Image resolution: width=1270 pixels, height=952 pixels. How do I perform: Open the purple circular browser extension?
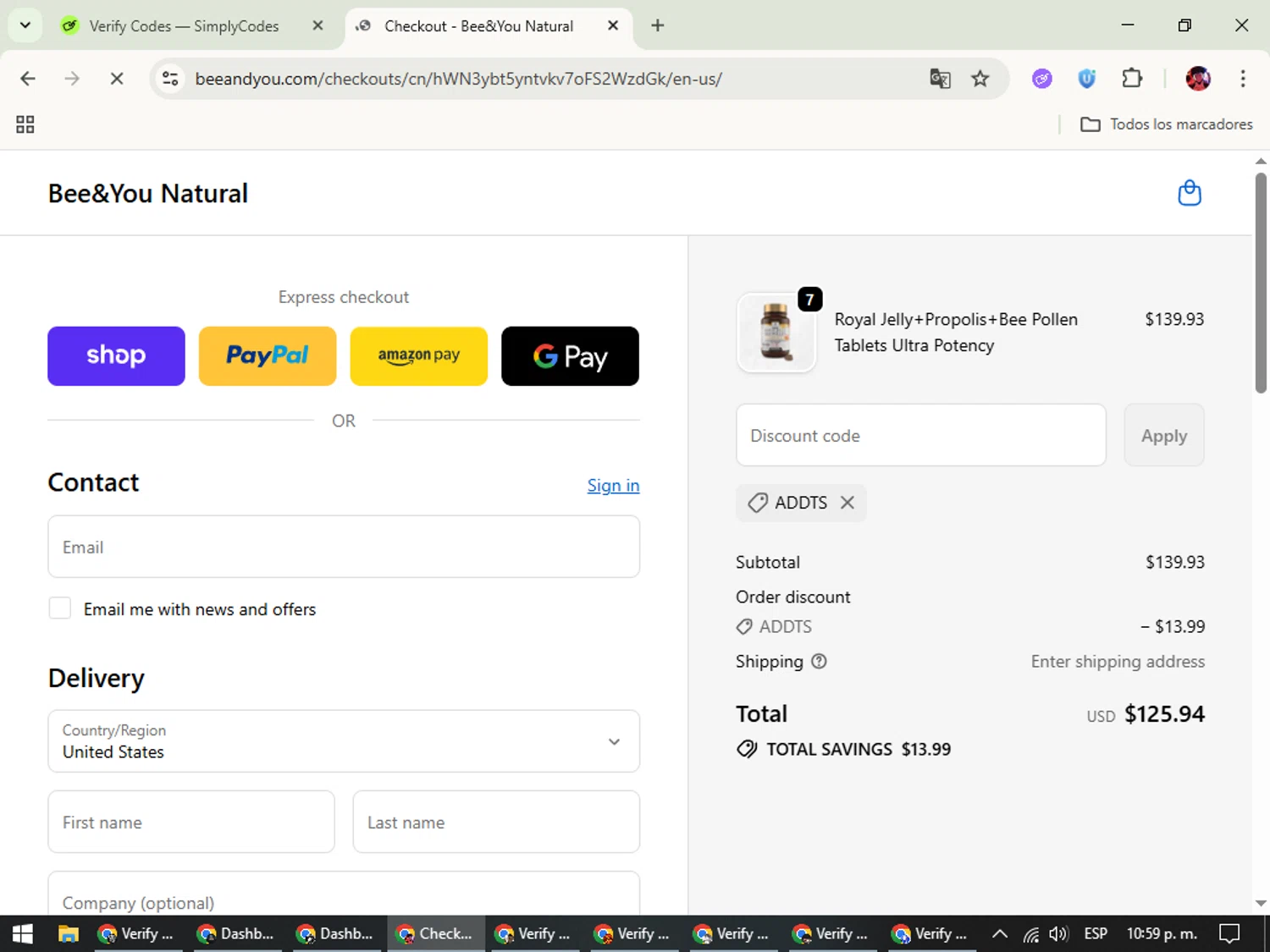point(1042,79)
